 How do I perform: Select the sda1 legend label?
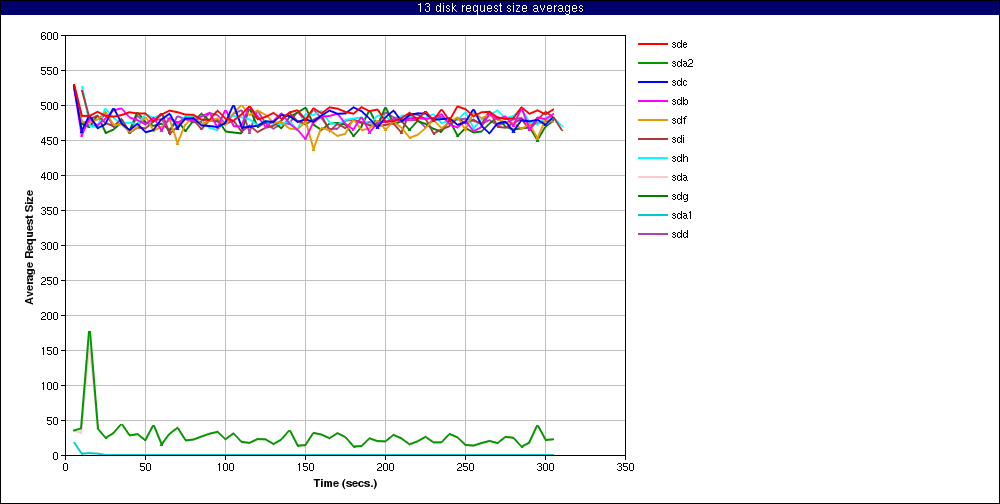(682, 216)
